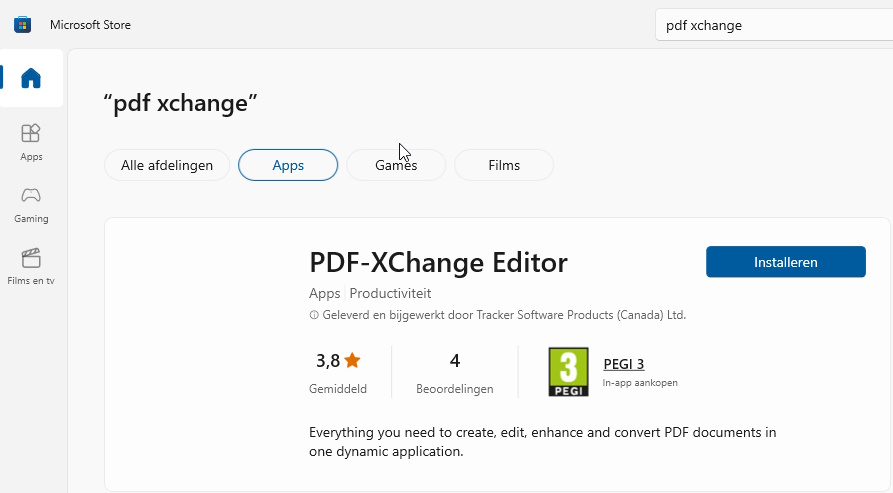Click the Productiviteit category label
The height and width of the screenshot is (493, 893).
[x=390, y=294]
